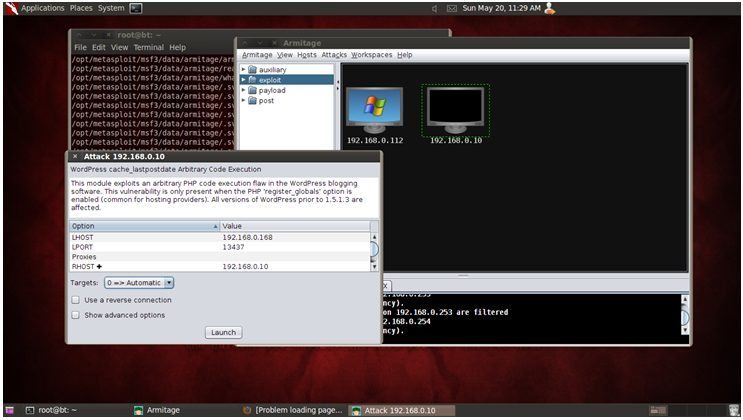This screenshot has width=743, height=420.
Task: Click the workspace switcher in bottom panel
Action: 658,411
